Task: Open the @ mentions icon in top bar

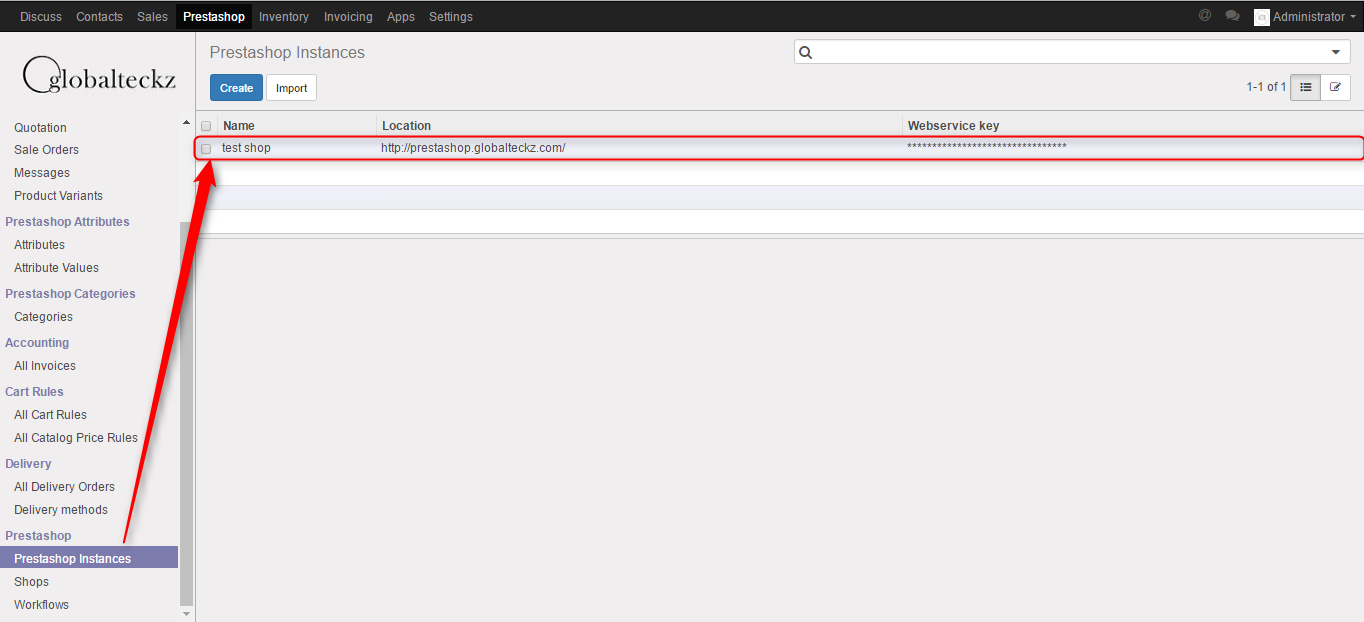Action: [x=1205, y=16]
